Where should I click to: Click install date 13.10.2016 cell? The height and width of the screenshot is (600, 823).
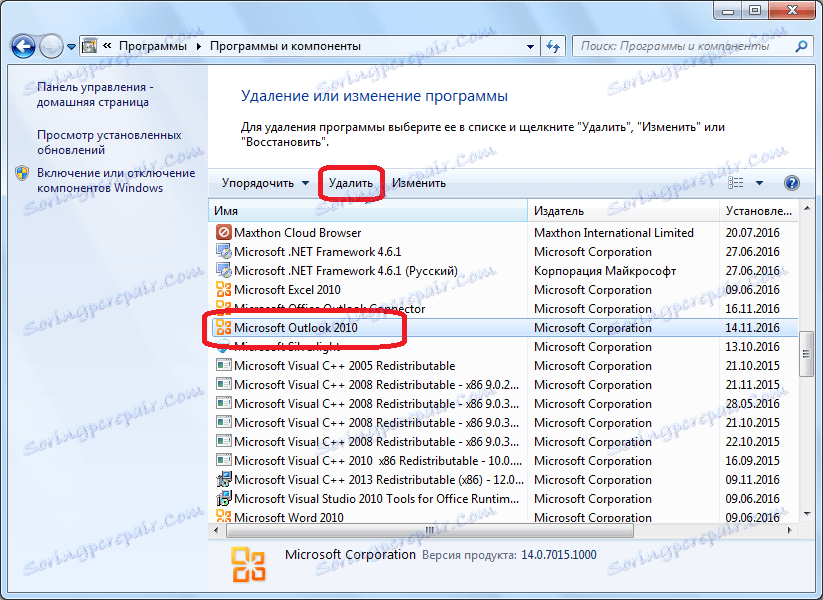(x=752, y=346)
